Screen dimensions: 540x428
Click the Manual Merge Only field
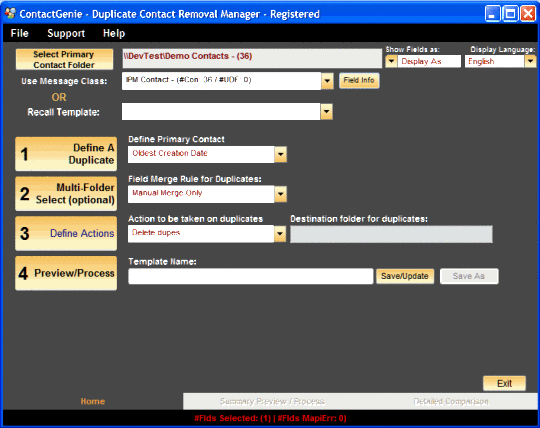pos(201,194)
